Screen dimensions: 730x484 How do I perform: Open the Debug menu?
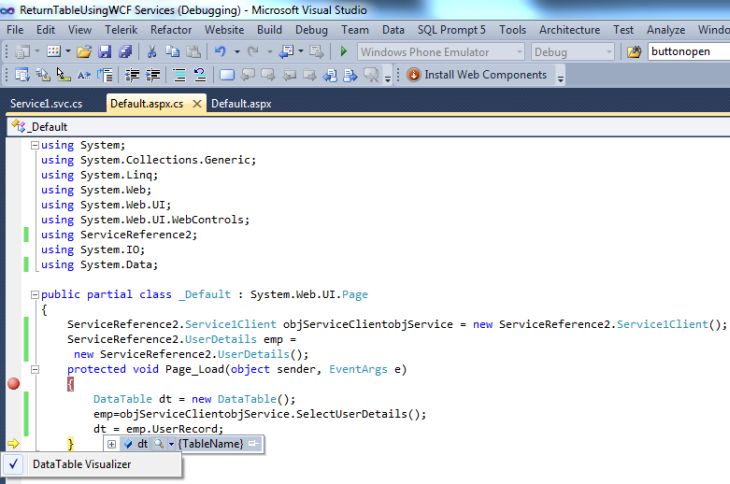pos(311,30)
